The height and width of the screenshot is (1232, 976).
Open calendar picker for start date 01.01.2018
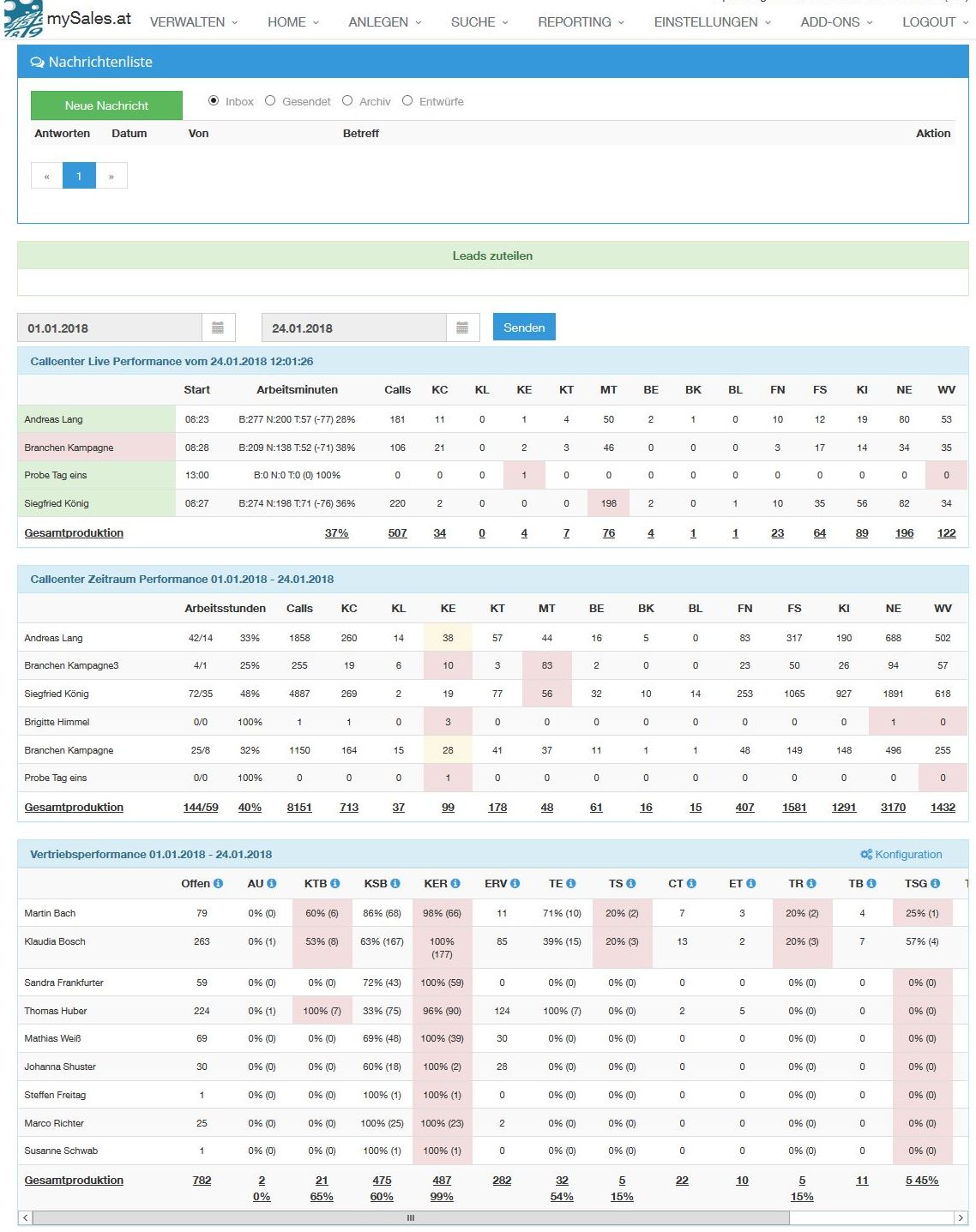pyautogui.click(x=218, y=328)
